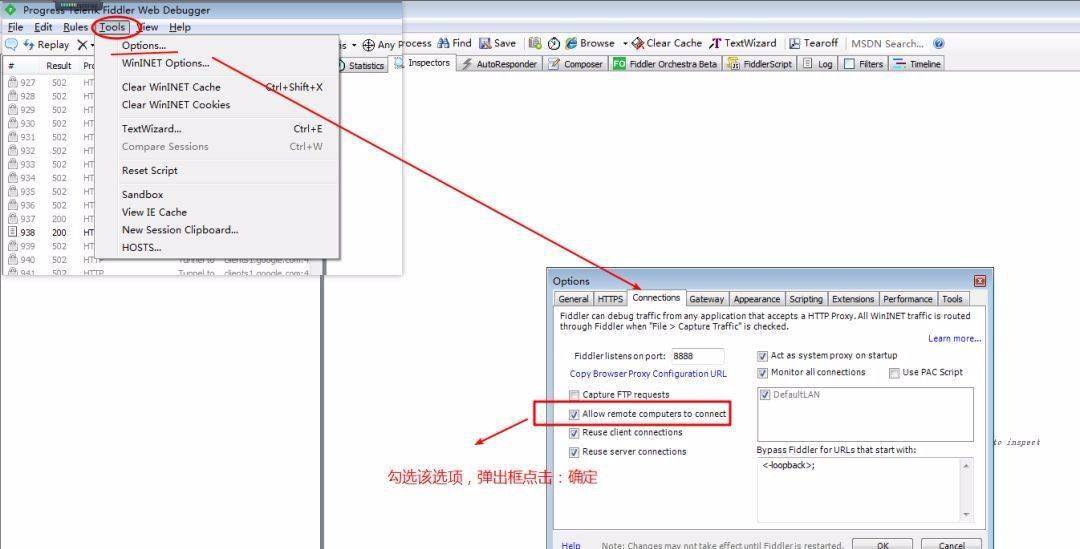Viewport: 1080px width, 549px height.
Task: Click the Help link in Options dialog
Action: click(571, 545)
